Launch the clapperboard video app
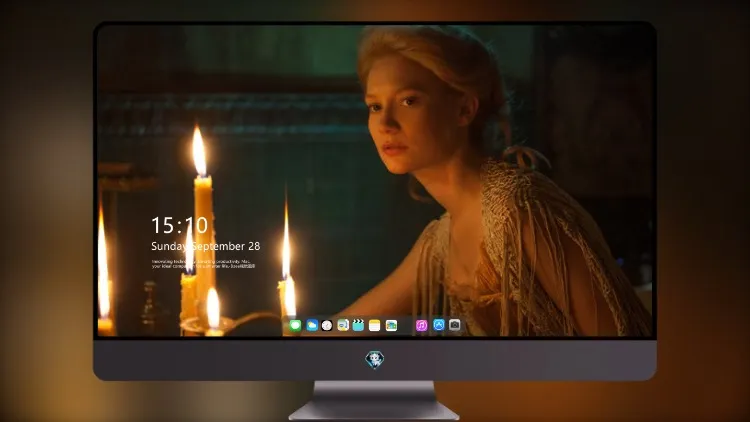 click(358, 325)
